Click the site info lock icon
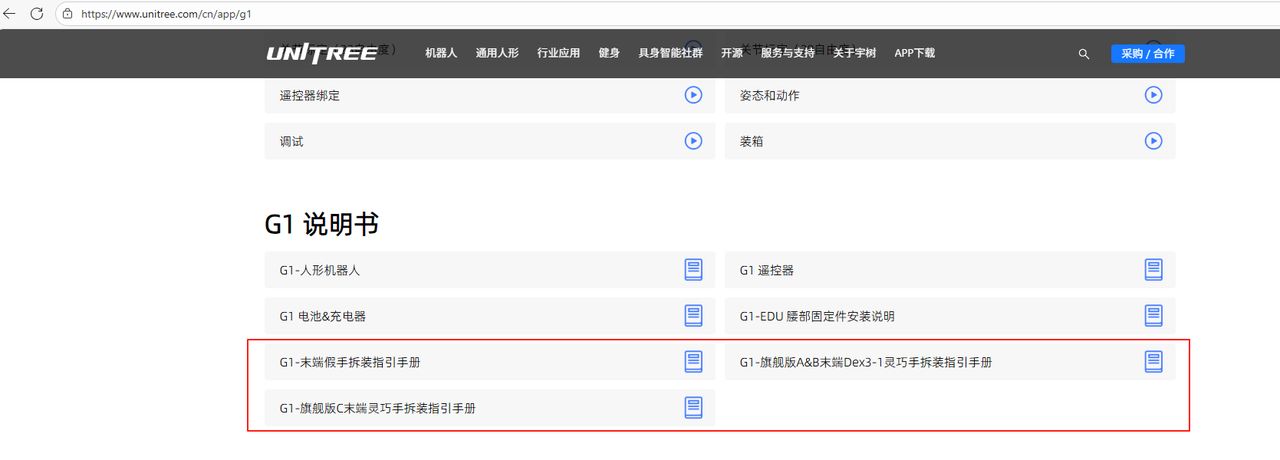 coord(67,14)
